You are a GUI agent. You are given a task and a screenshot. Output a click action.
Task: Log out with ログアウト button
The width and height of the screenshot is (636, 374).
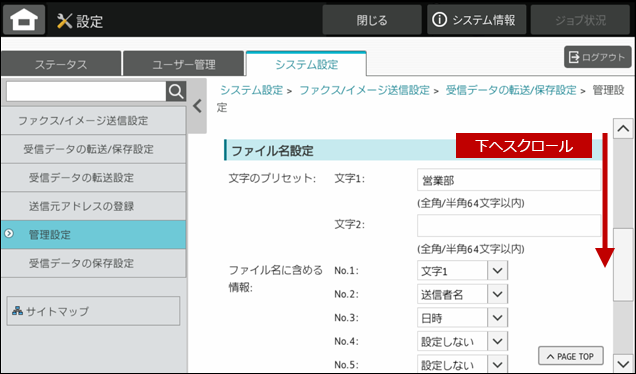click(x=597, y=57)
